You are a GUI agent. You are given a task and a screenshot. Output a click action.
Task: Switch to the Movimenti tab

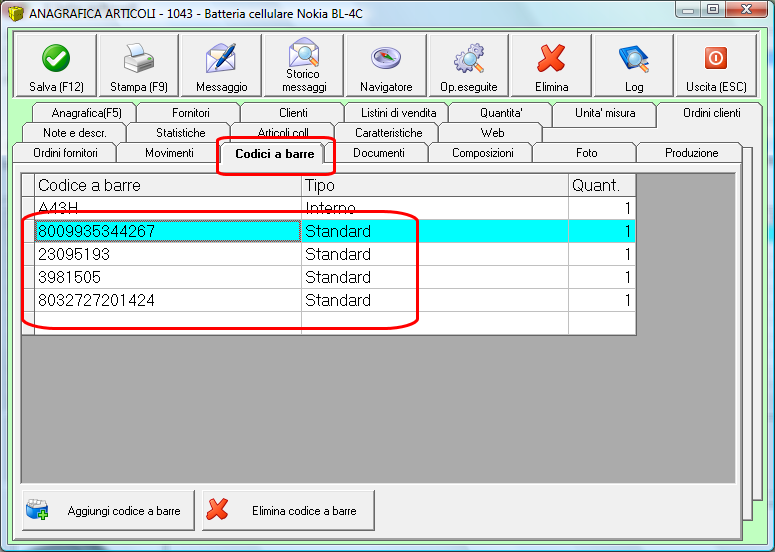tap(169, 153)
